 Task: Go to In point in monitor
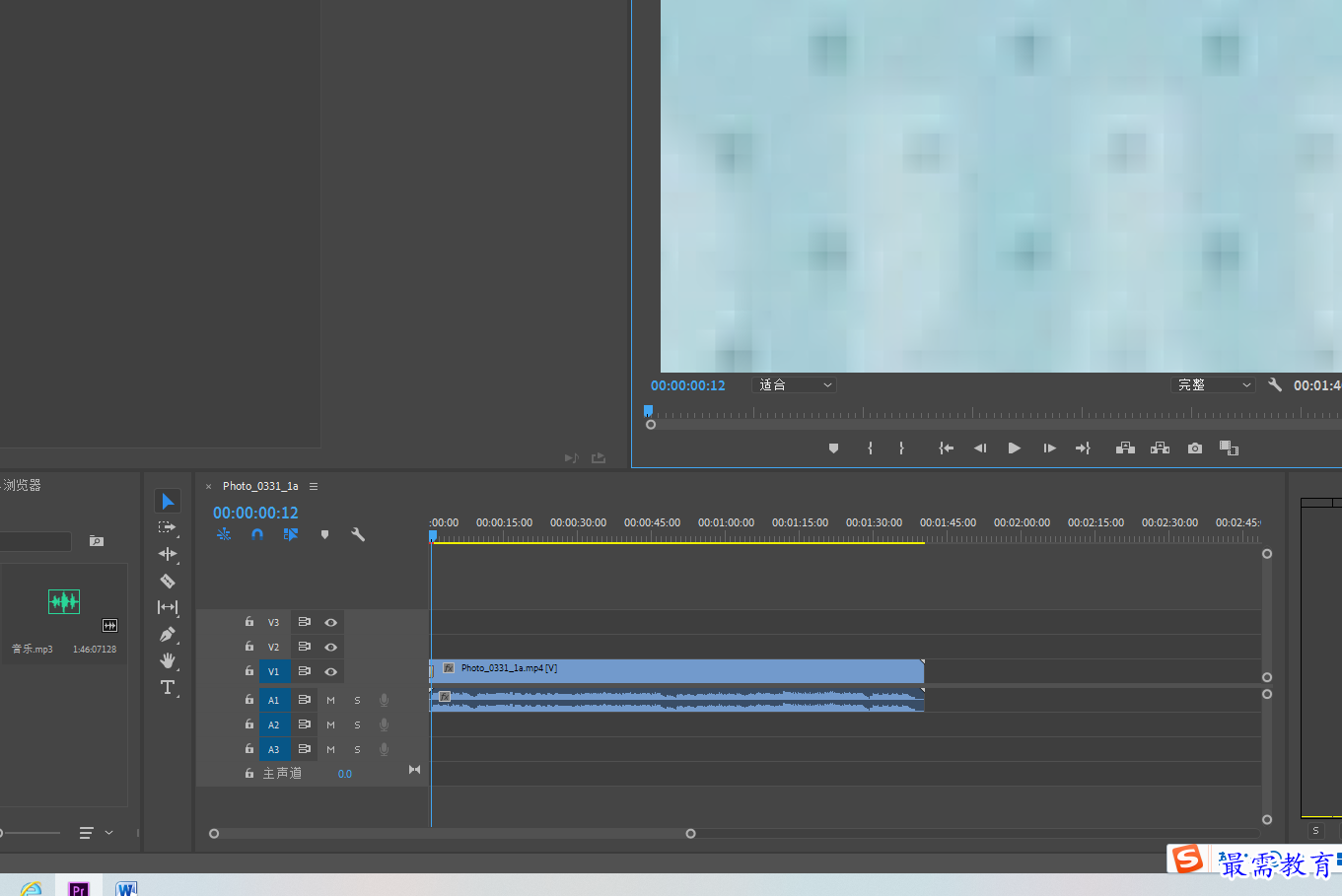tap(947, 448)
